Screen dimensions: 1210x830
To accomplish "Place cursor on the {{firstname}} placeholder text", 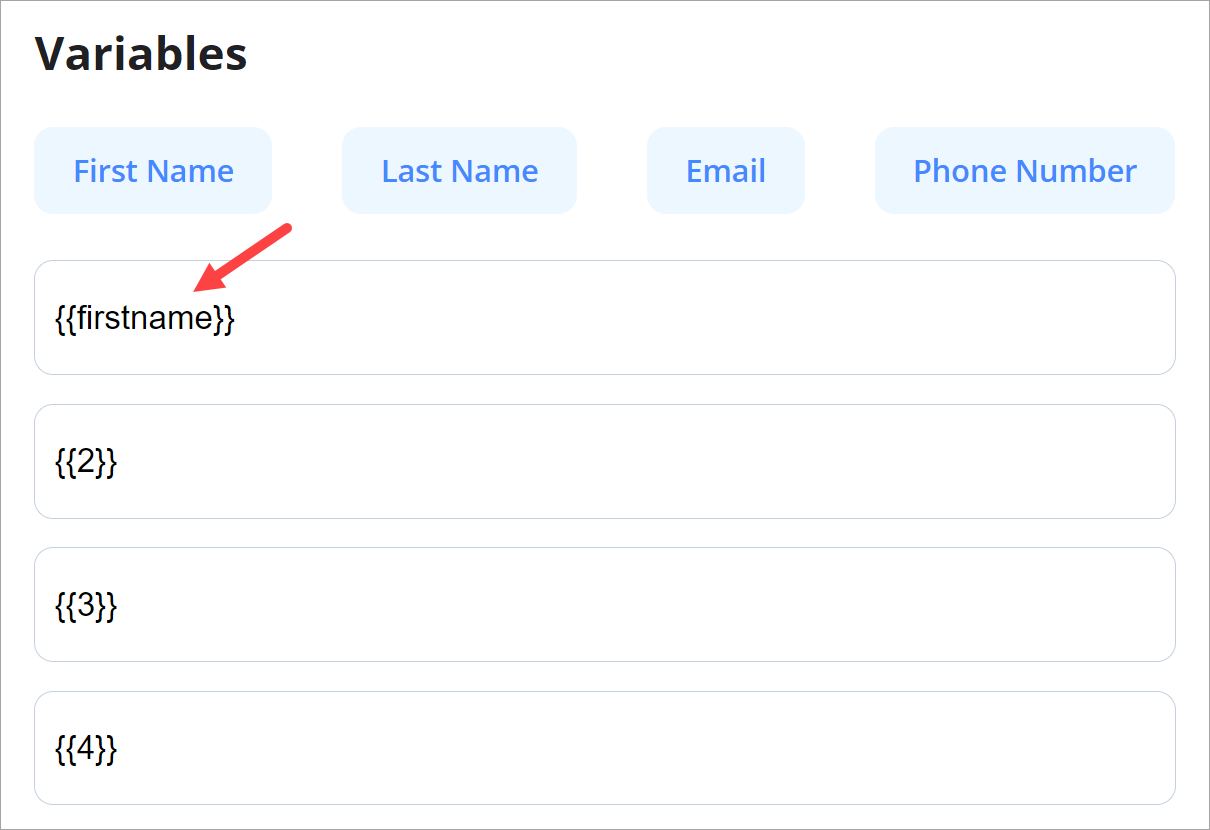I will 144,319.
